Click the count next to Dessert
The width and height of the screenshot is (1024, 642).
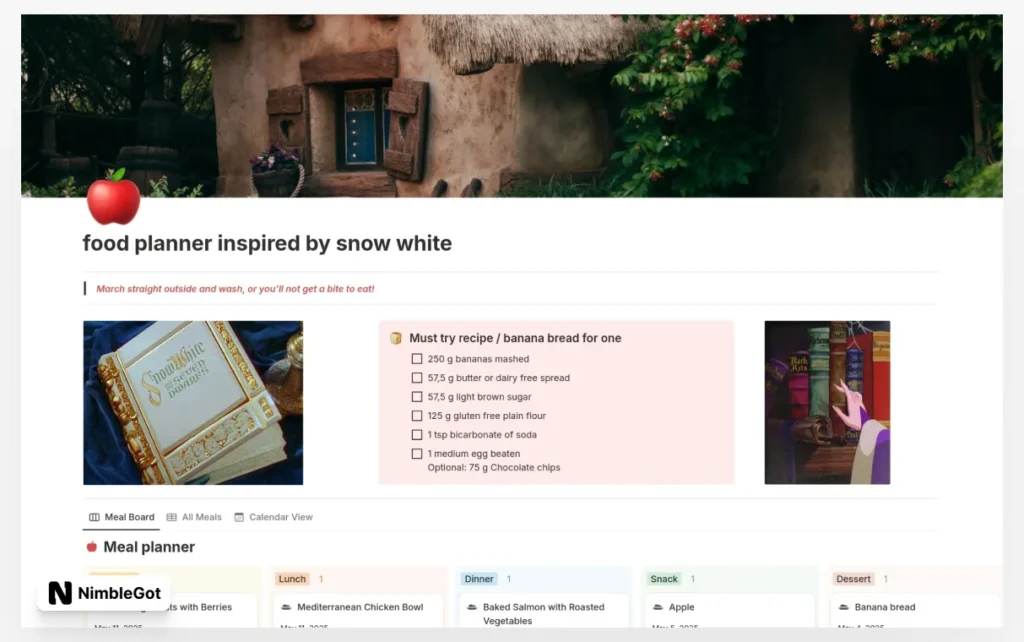(x=886, y=579)
